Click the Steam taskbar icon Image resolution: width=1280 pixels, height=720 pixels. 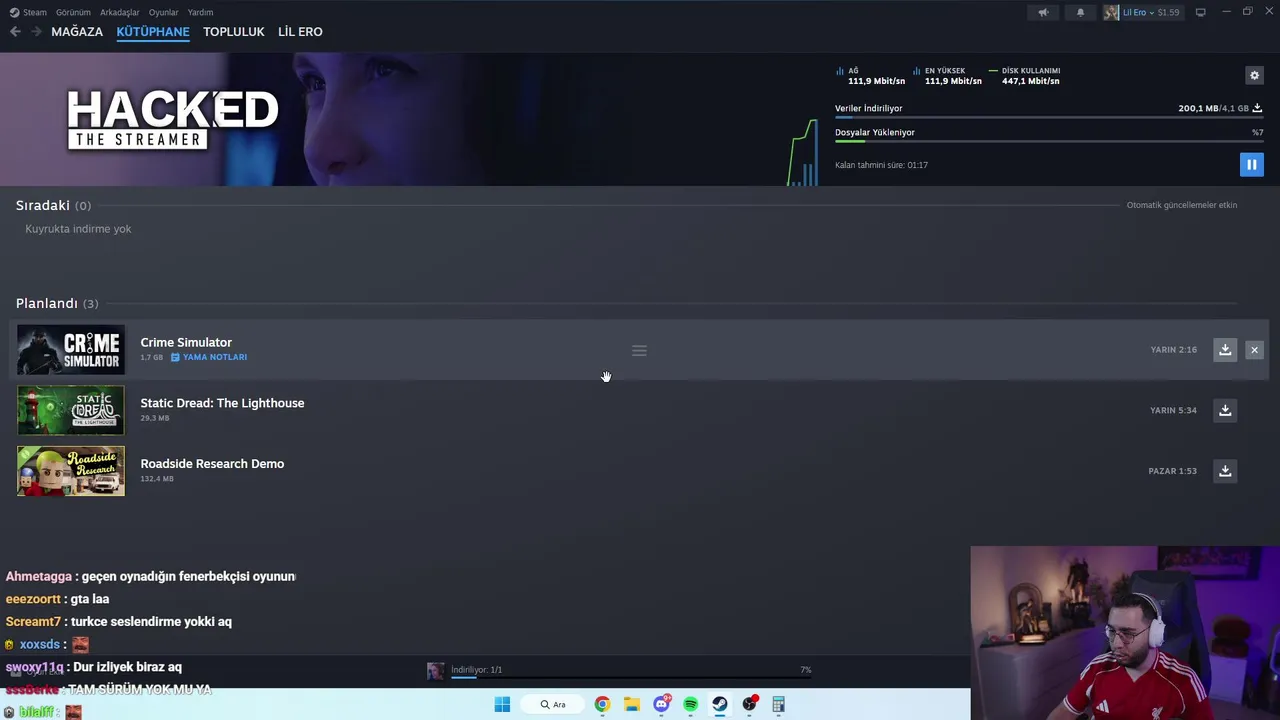(720, 704)
